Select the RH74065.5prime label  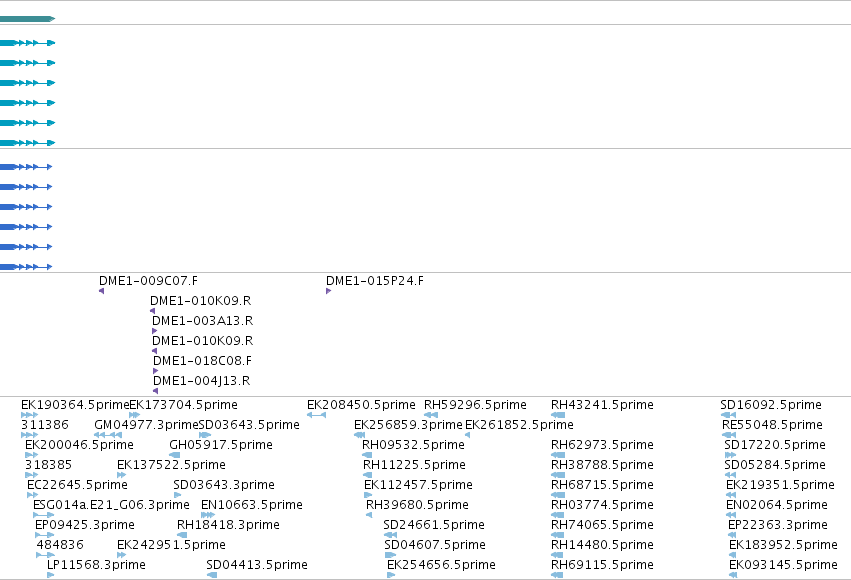pos(602,525)
